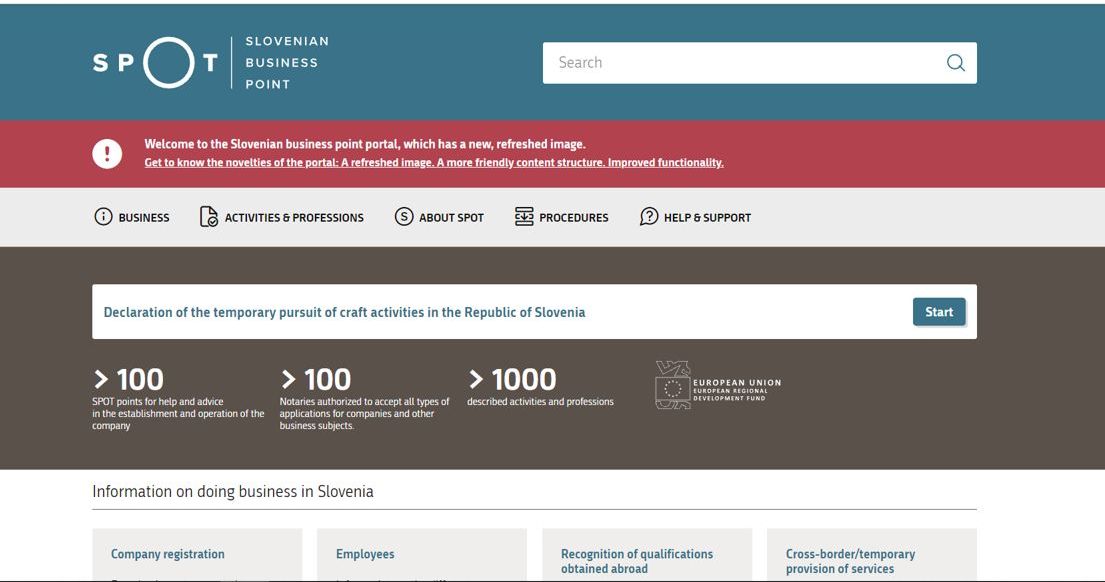The image size is (1105, 582).
Task: Open the Activities & Professions menu
Action: coord(294,218)
